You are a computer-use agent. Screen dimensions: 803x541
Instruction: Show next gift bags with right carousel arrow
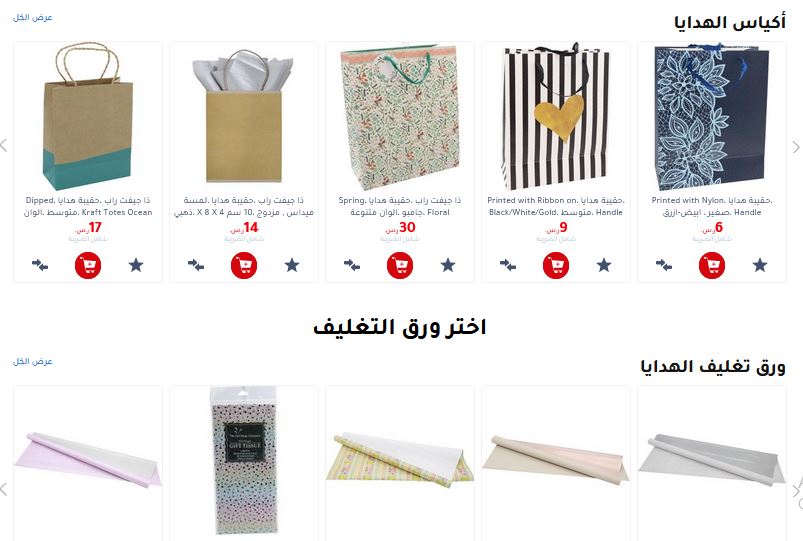point(796,147)
